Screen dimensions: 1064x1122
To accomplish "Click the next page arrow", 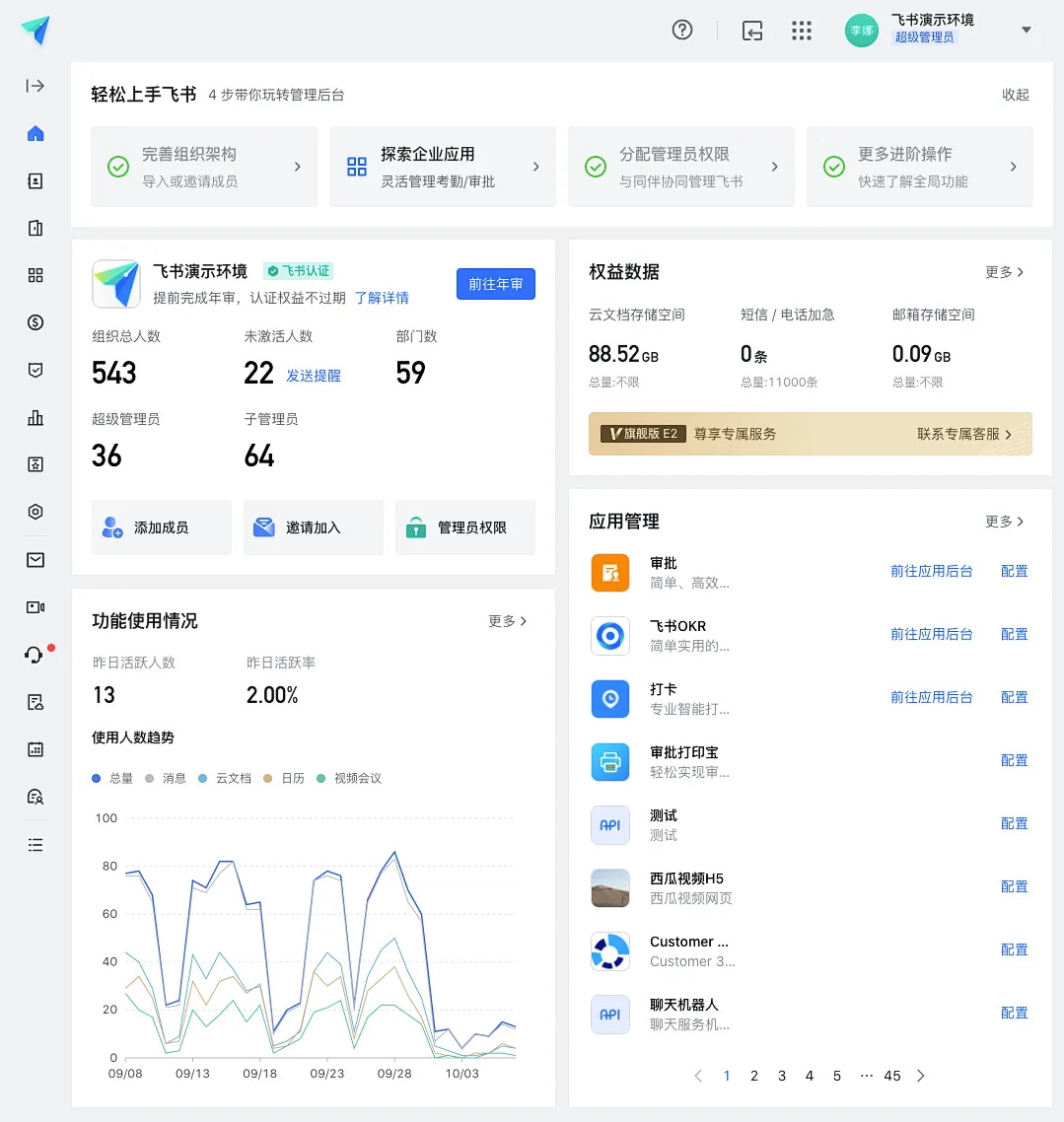I will point(921,1077).
